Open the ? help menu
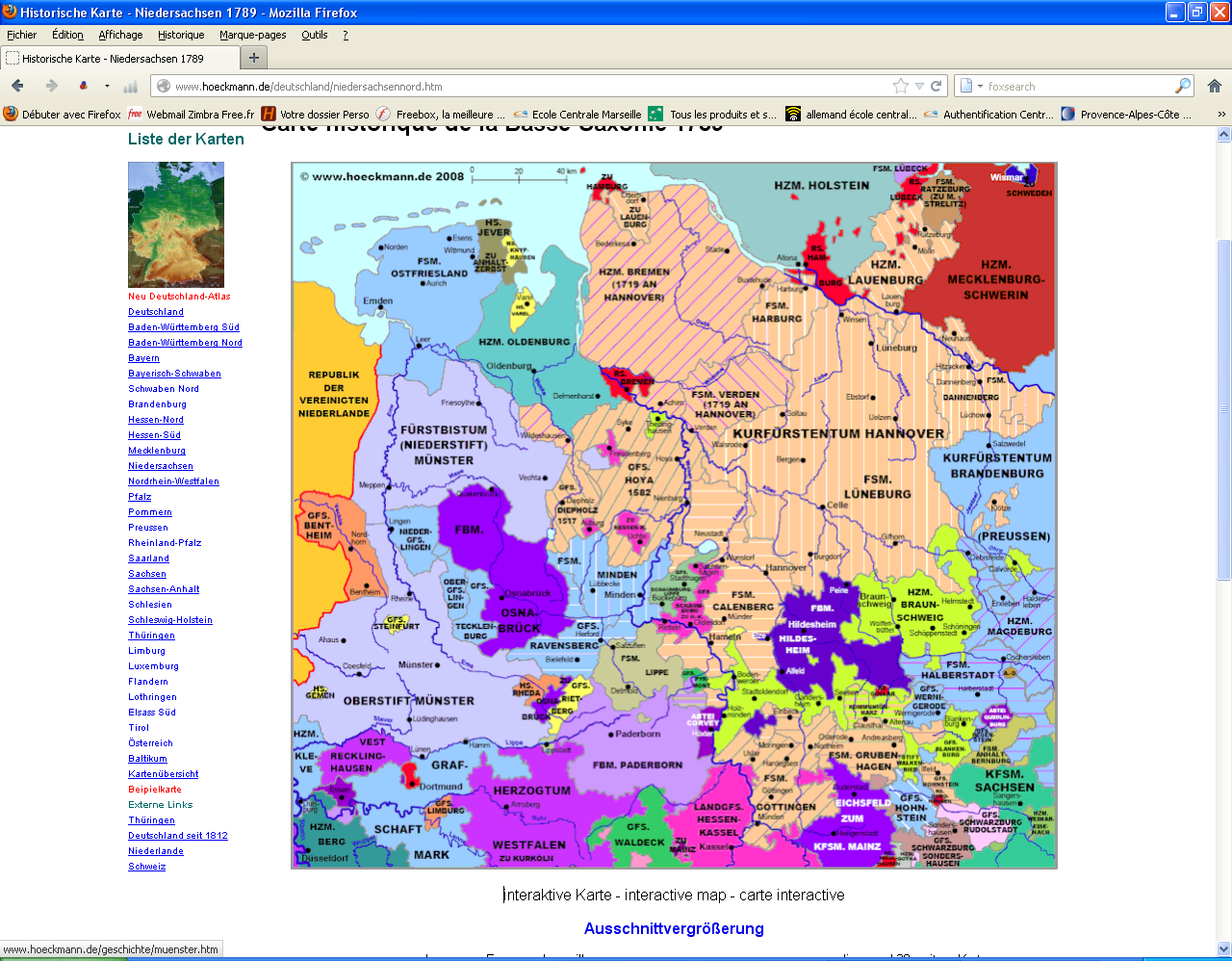This screenshot has width=1232, height=961. pos(346,35)
